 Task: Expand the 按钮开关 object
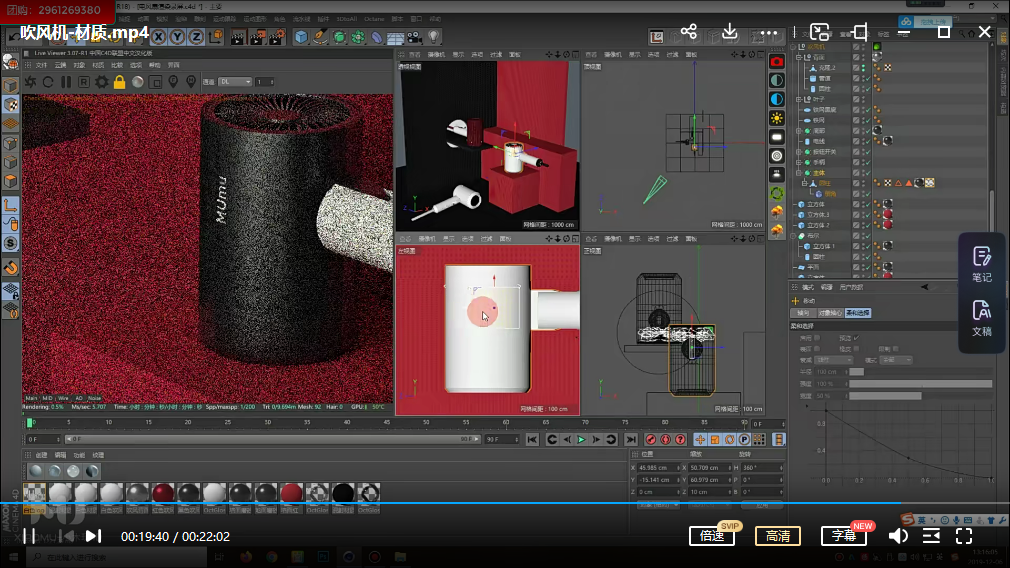(x=799, y=152)
